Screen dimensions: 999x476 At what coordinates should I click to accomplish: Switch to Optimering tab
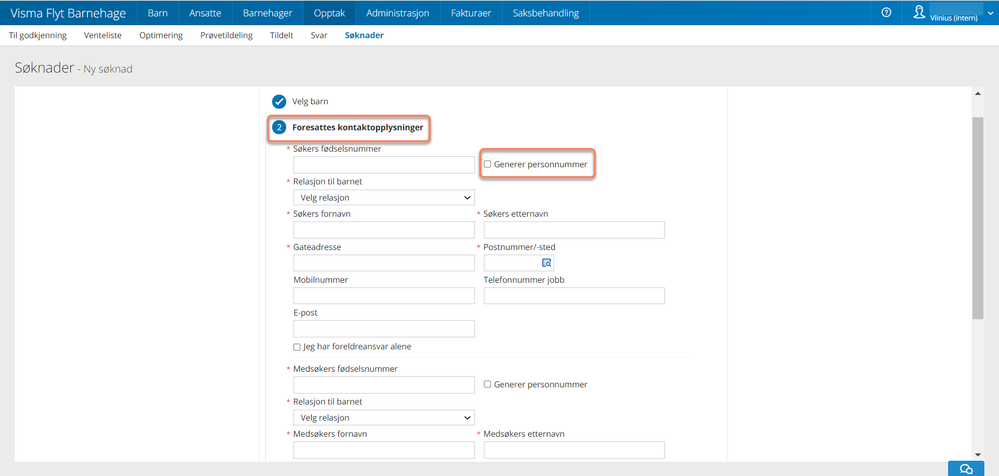tap(161, 36)
